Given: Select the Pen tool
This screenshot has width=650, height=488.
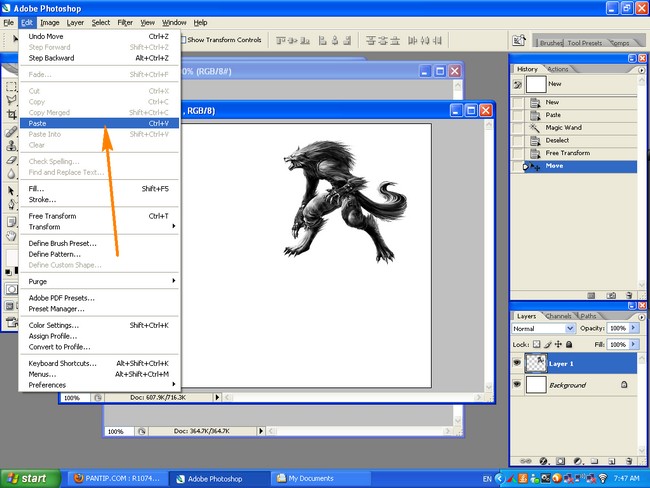Looking at the screenshot, I should click(11, 204).
